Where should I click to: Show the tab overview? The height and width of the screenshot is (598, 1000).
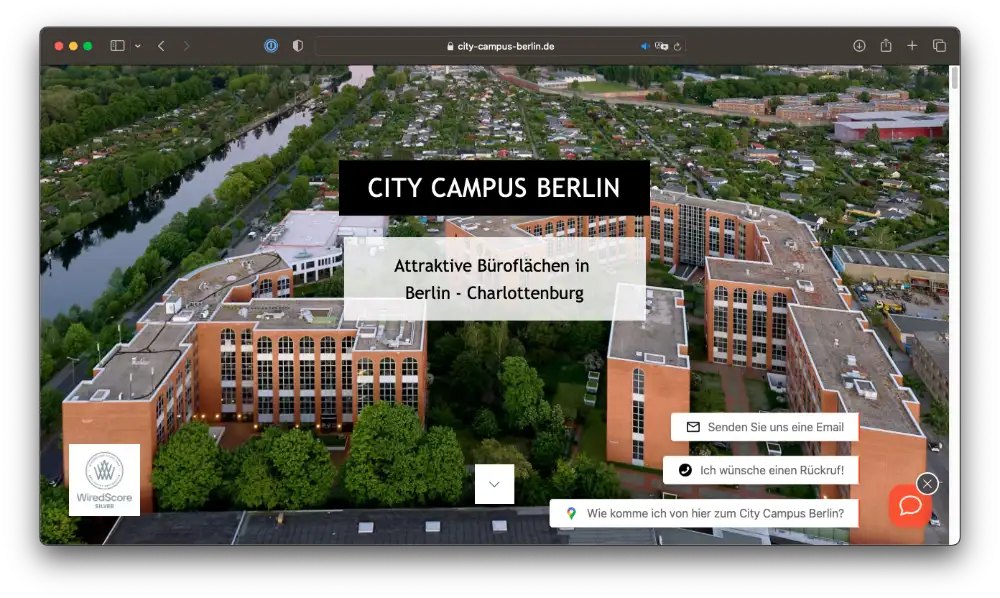pos(939,46)
